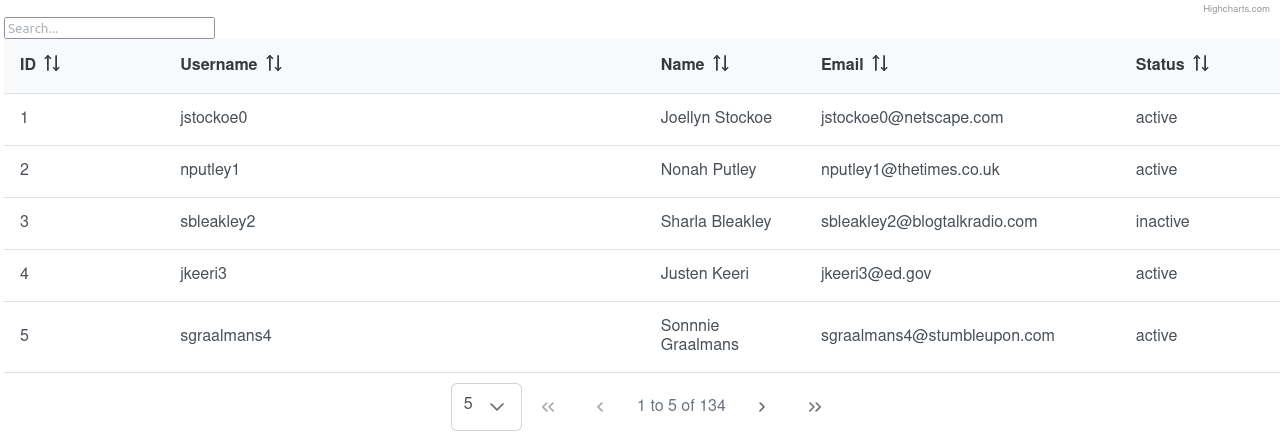Image resolution: width=1281 pixels, height=437 pixels.
Task: Open the rows-per-page dropdown showing 5
Action: pos(486,406)
